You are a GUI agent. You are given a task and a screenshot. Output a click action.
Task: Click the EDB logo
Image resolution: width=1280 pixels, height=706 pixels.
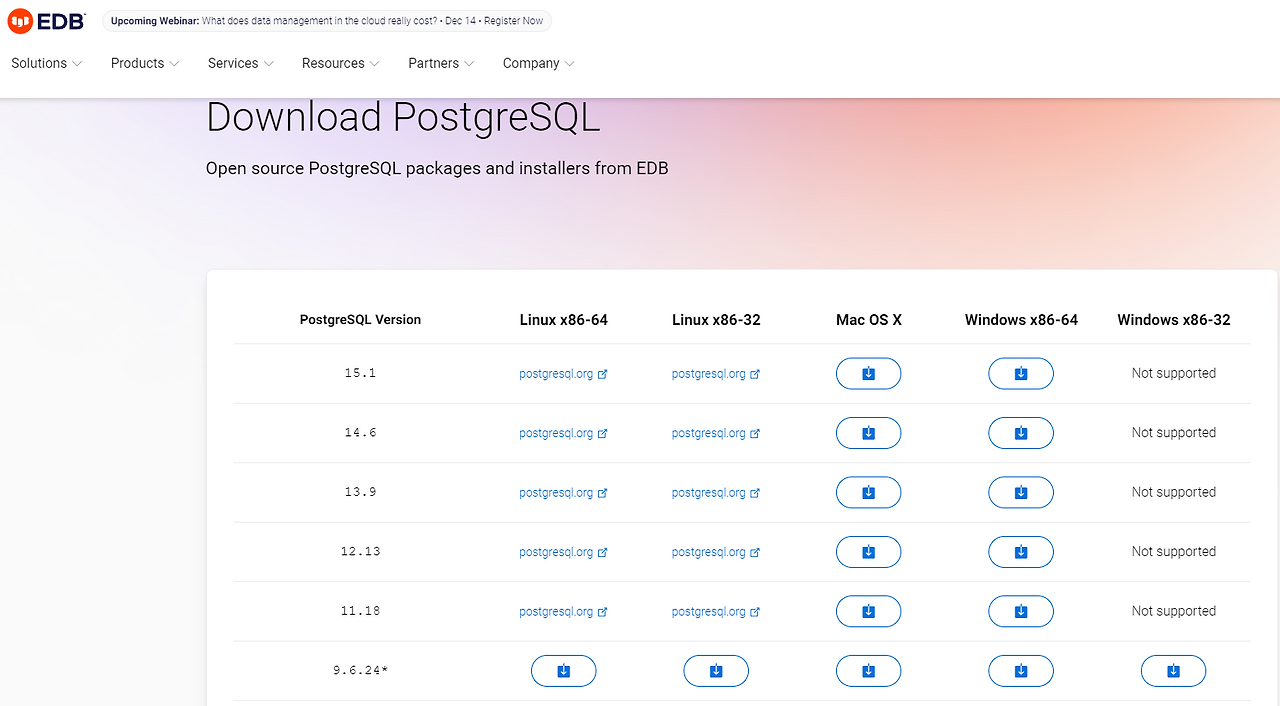coord(46,20)
